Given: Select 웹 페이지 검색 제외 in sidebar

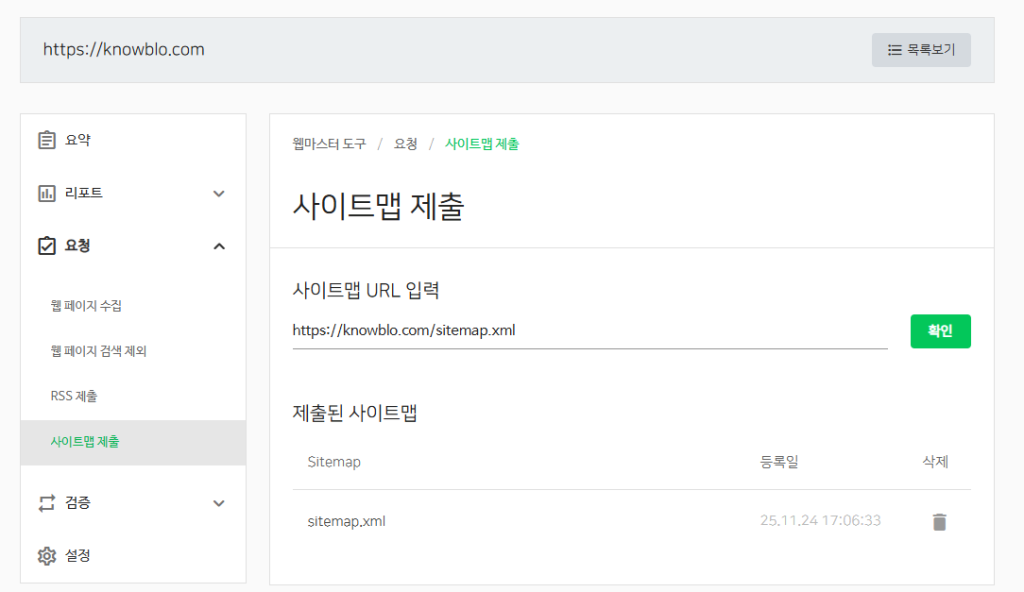Looking at the screenshot, I should pos(98,351).
